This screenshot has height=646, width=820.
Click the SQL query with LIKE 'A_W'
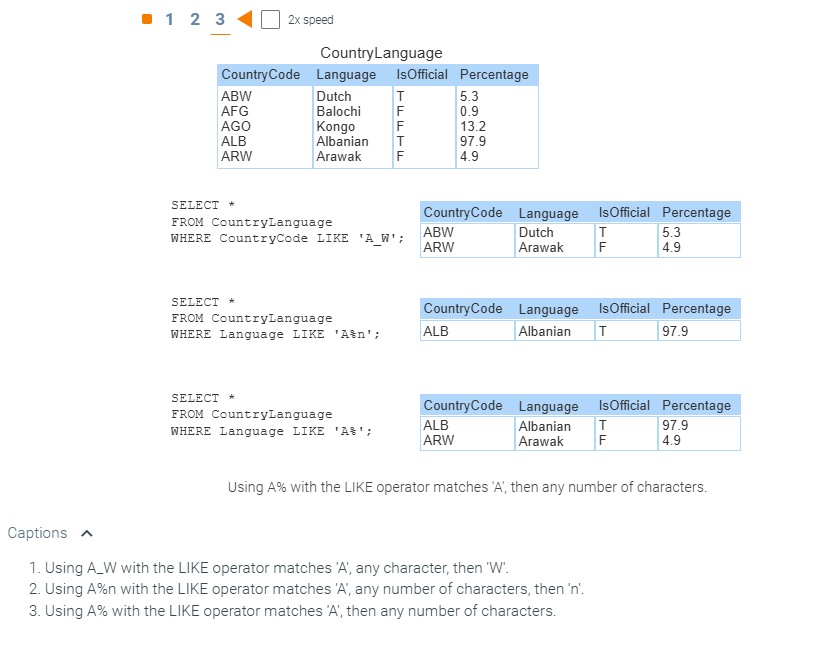point(287,222)
